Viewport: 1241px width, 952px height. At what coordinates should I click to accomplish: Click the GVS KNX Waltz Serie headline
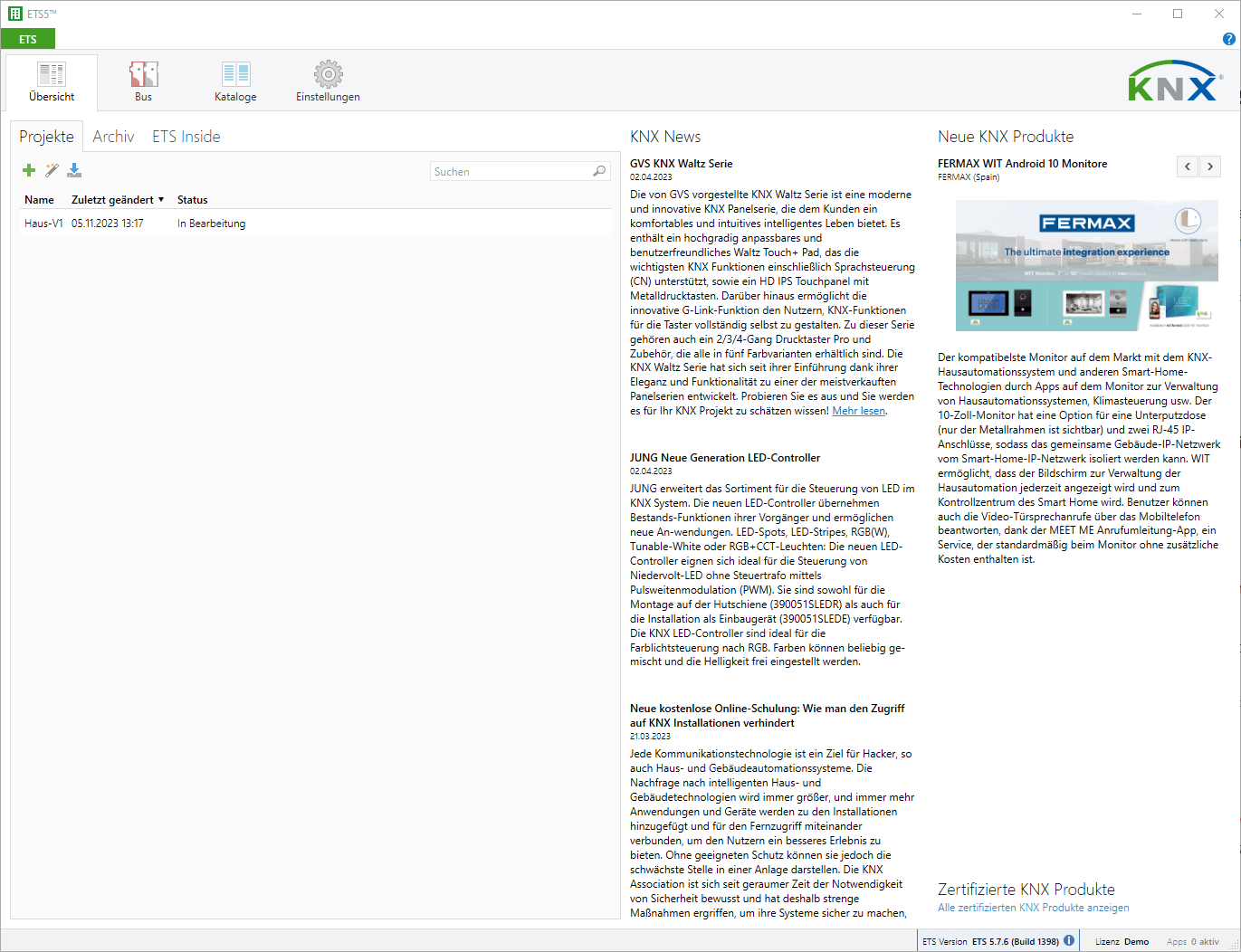(x=682, y=164)
